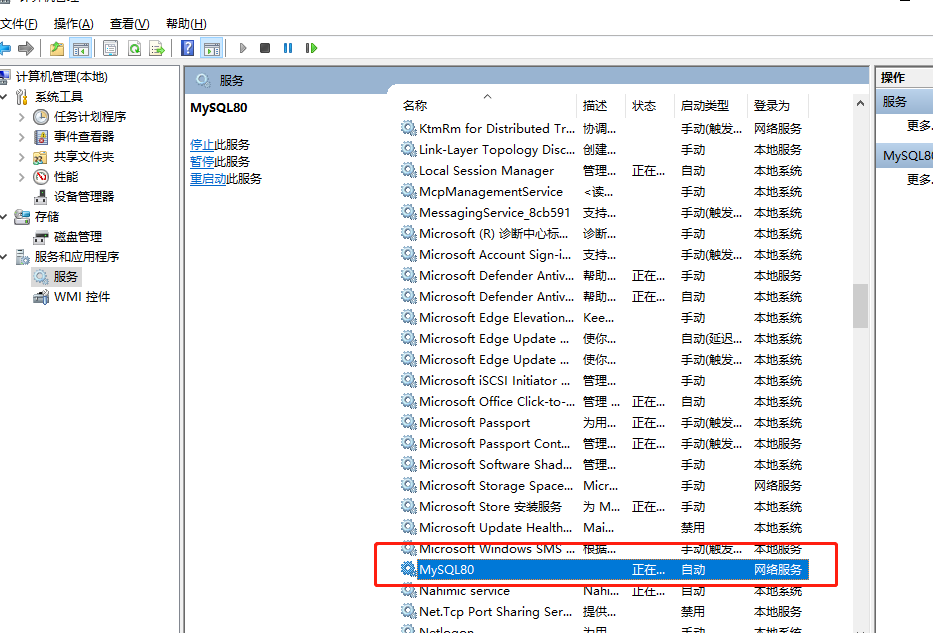Open the 文件(F) menu
This screenshot has width=937, height=633.
click(x=19, y=24)
